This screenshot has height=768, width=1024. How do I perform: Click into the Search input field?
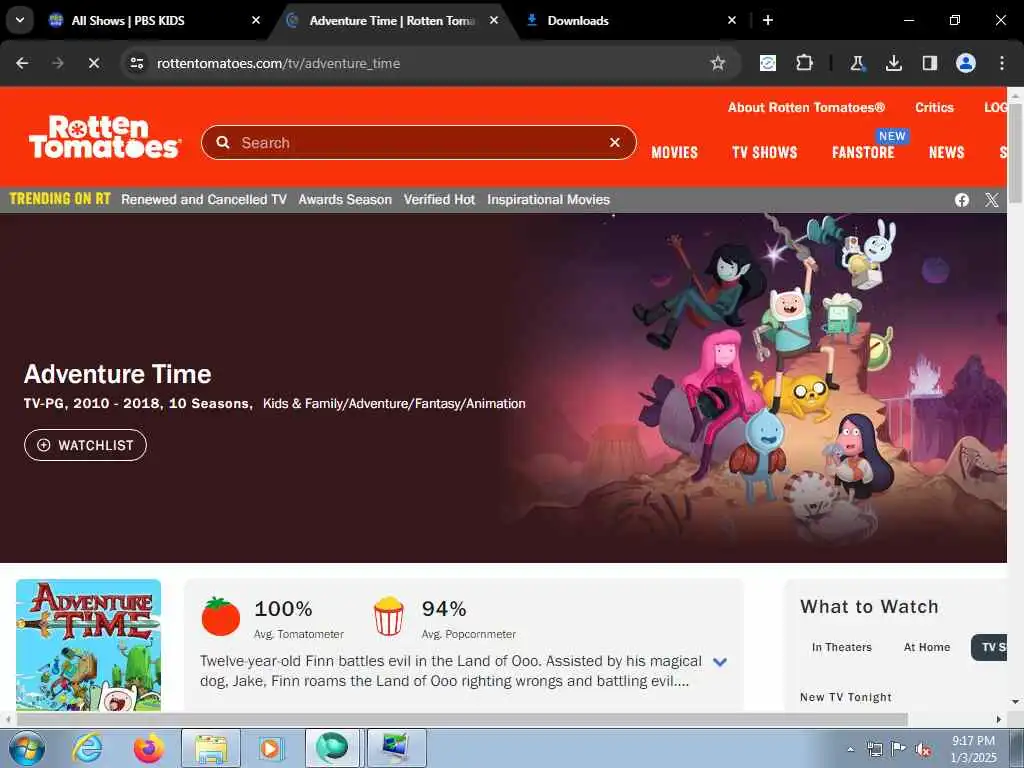pos(418,142)
